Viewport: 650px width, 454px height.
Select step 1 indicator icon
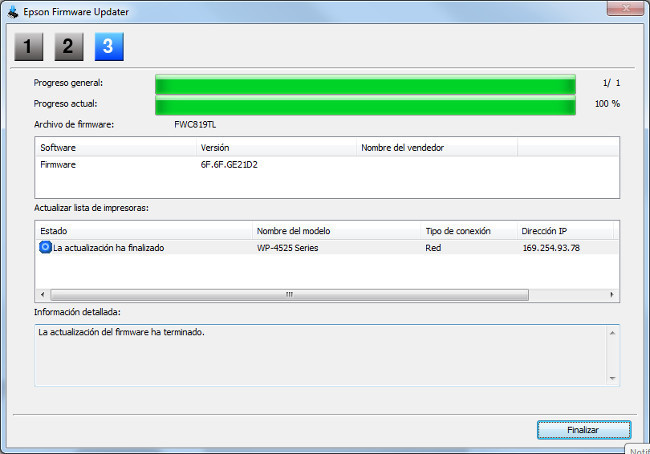[x=29, y=46]
